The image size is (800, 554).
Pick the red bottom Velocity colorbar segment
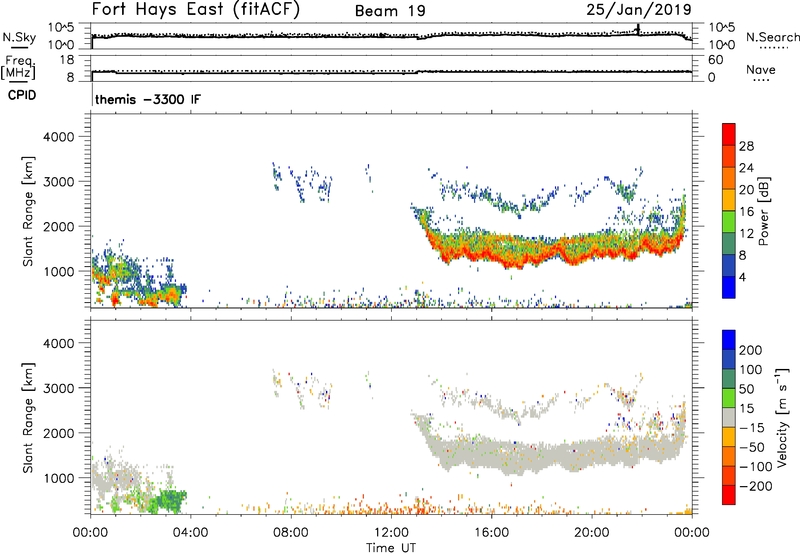729,495
